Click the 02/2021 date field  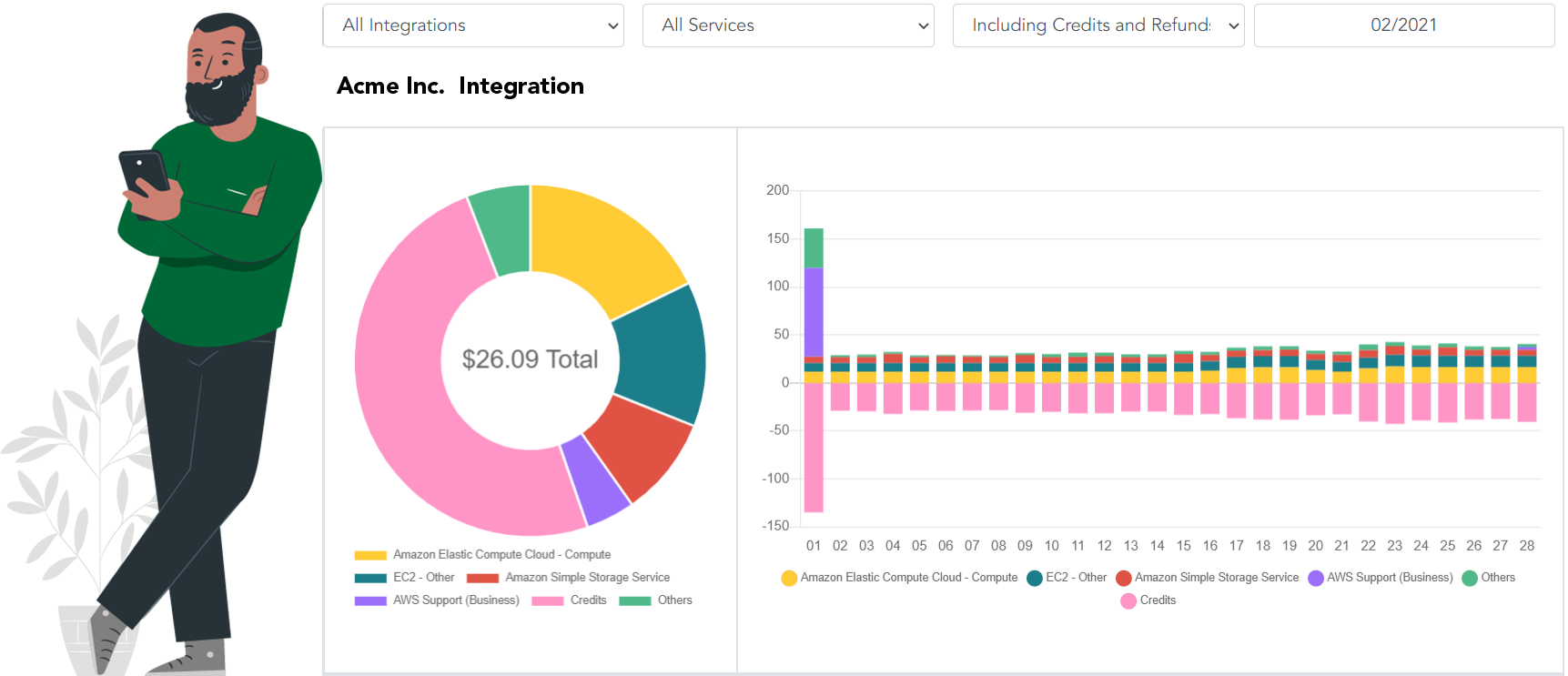coord(1403,25)
